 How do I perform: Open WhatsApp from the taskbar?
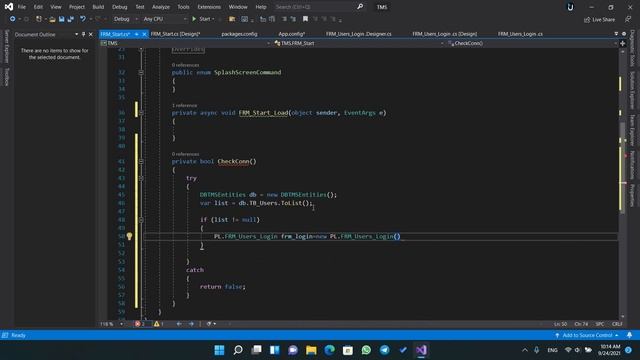pyautogui.click(x=366, y=350)
